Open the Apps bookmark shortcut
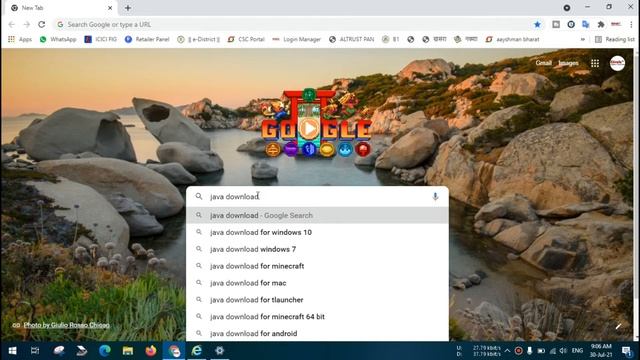 [x=20, y=39]
